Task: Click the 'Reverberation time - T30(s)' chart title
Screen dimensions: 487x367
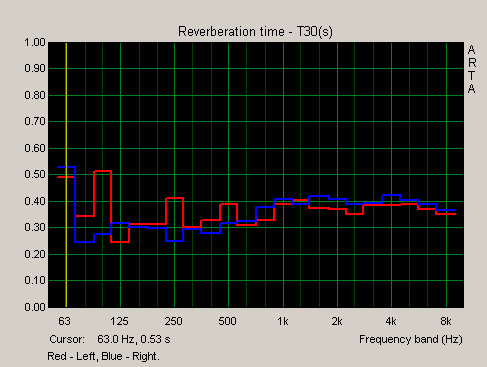Action: [x=255, y=32]
